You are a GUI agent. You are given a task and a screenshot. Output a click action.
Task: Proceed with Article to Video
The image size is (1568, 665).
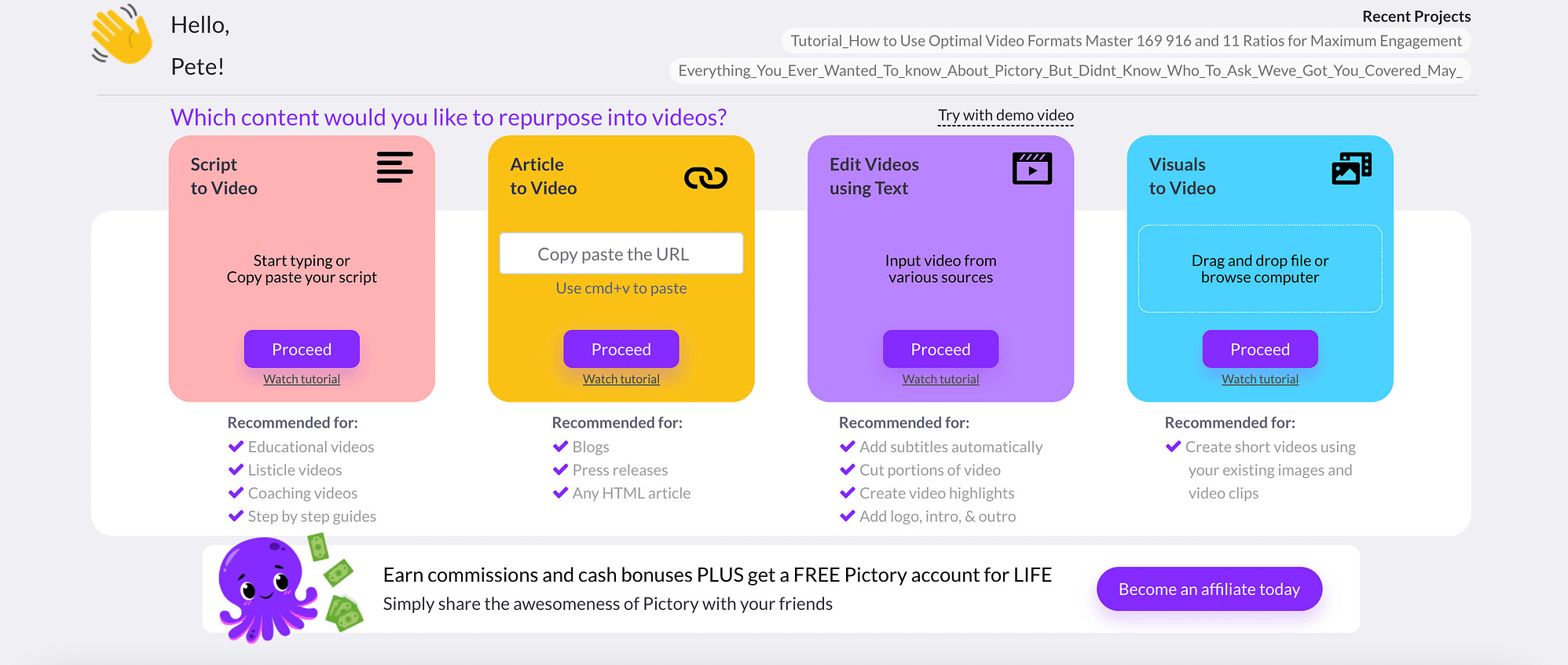[x=621, y=349]
